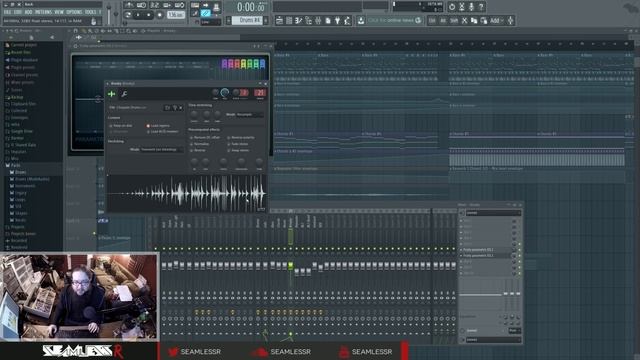The image size is (640, 360).
Task: Go to the next pattern arrow
Action: [x=266, y=20]
